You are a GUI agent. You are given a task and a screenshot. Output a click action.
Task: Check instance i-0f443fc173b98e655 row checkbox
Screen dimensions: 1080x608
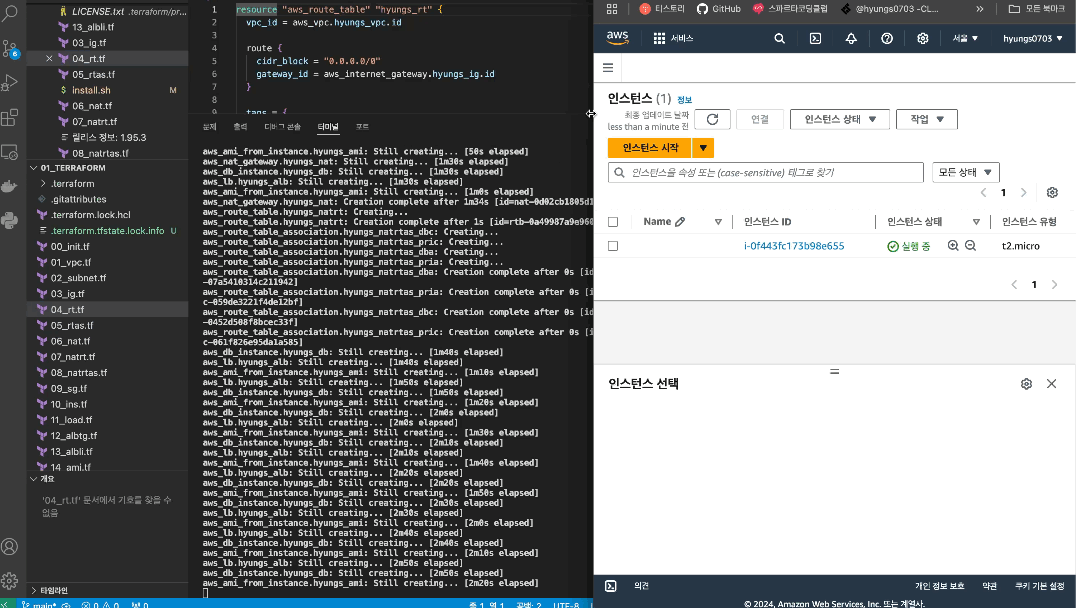click(613, 246)
